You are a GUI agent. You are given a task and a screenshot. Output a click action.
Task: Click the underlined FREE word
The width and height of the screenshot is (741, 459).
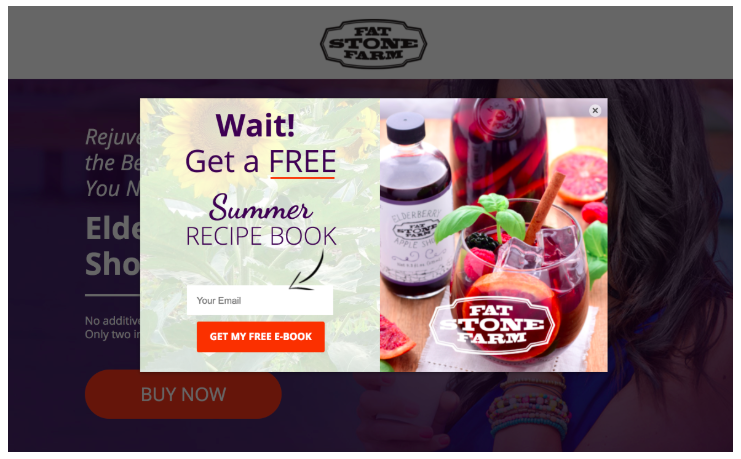click(x=302, y=162)
